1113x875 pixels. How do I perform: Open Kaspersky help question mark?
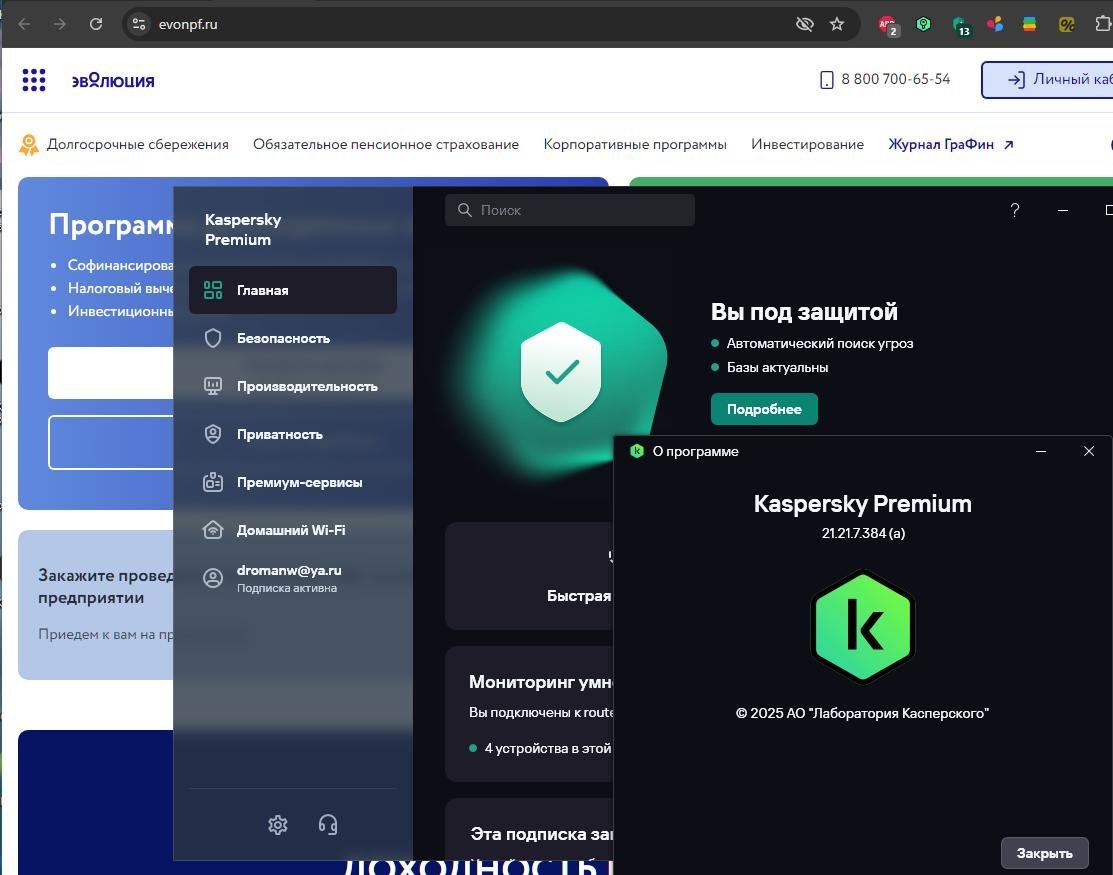click(x=1015, y=210)
